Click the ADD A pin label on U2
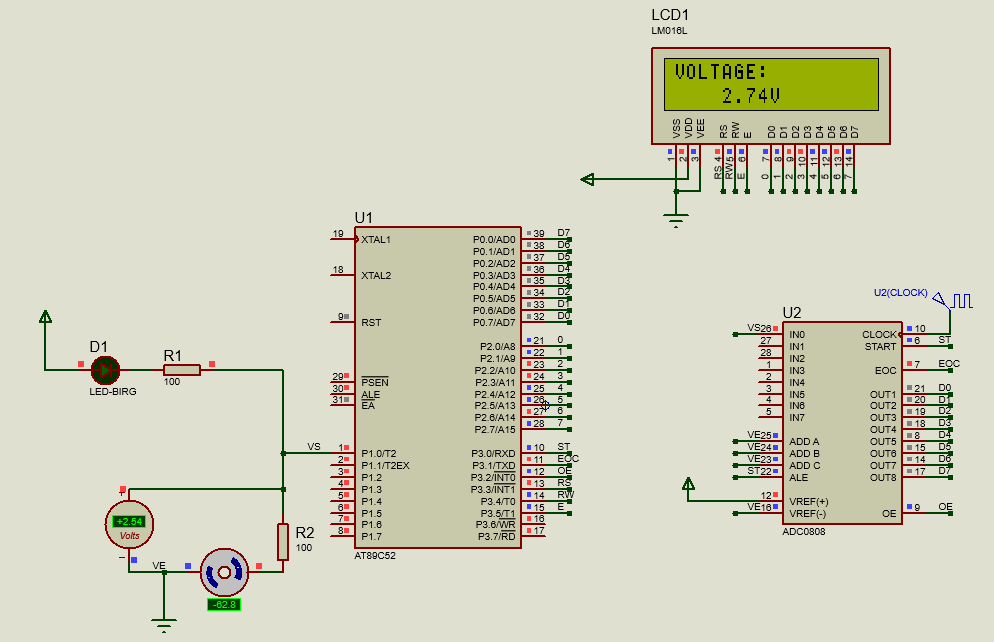 pyautogui.click(x=804, y=442)
